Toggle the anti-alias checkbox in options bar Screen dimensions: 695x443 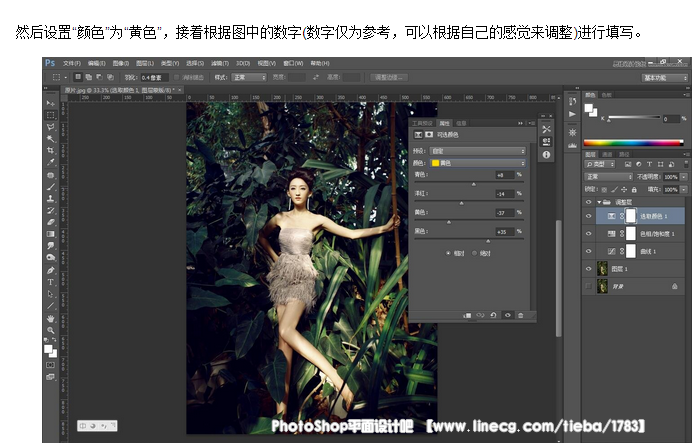[177, 77]
